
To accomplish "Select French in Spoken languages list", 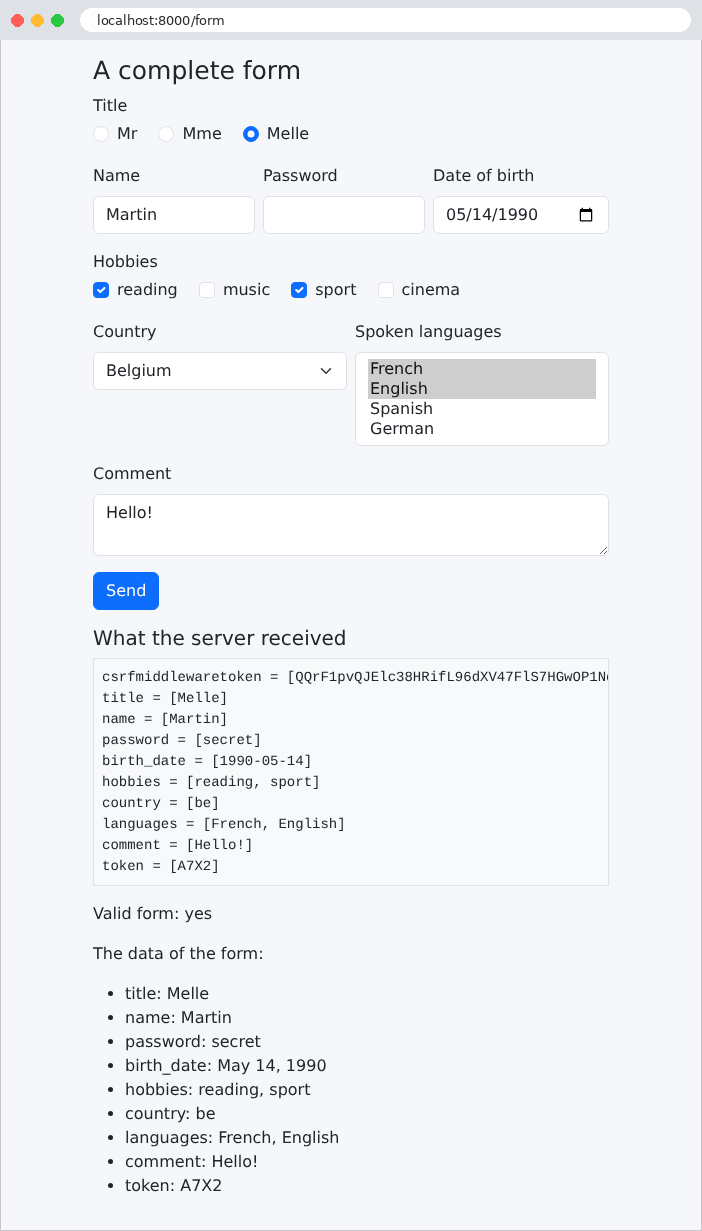I will [x=482, y=369].
